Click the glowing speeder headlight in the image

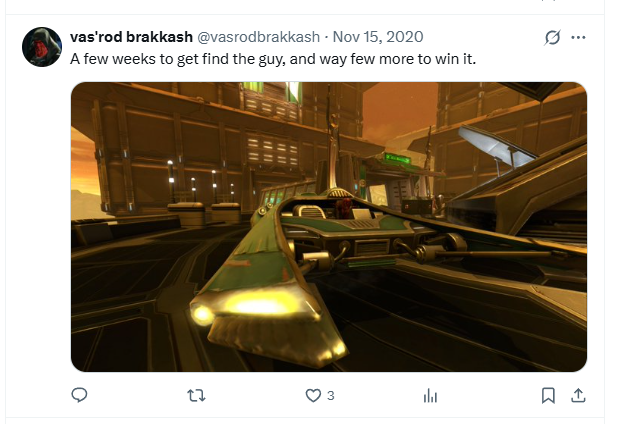pyautogui.click(x=256, y=305)
